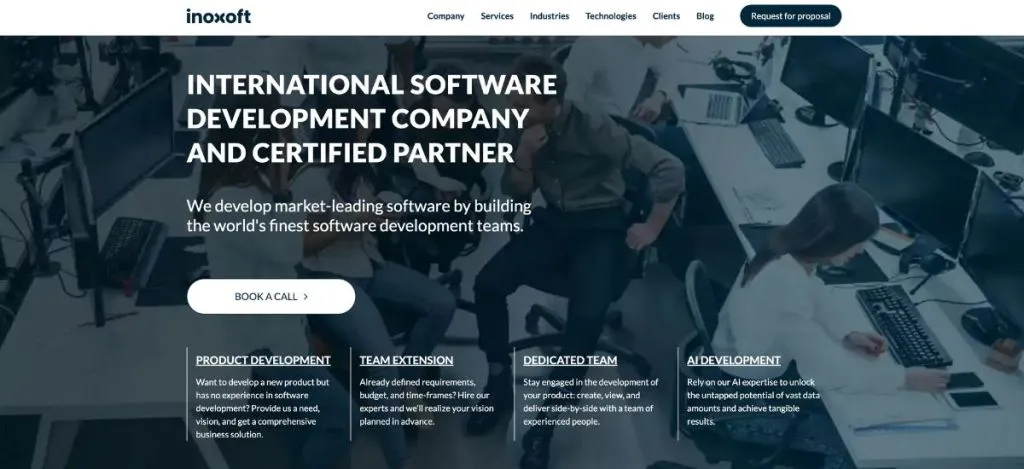Open the Blog page
Image resolution: width=1024 pixels, height=469 pixels.
pyautogui.click(x=705, y=16)
